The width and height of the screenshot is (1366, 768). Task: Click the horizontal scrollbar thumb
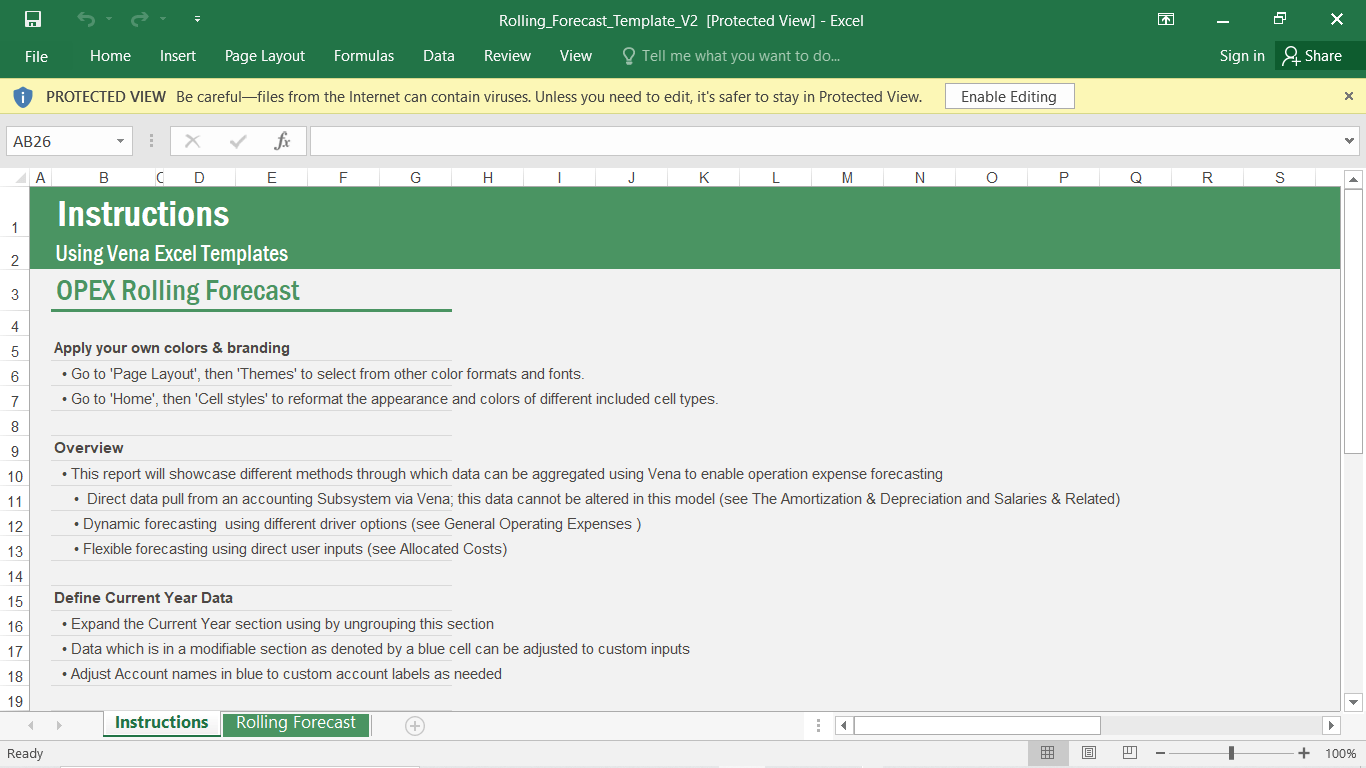(x=977, y=725)
